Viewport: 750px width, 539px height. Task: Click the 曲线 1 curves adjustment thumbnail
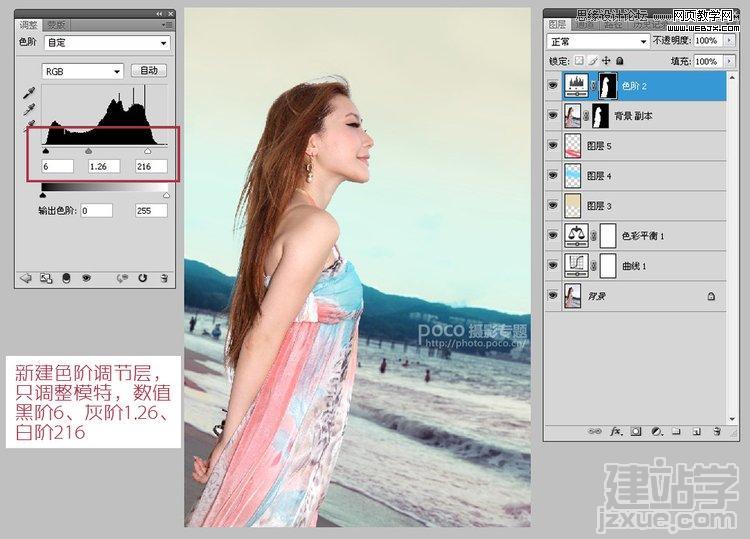(576, 266)
